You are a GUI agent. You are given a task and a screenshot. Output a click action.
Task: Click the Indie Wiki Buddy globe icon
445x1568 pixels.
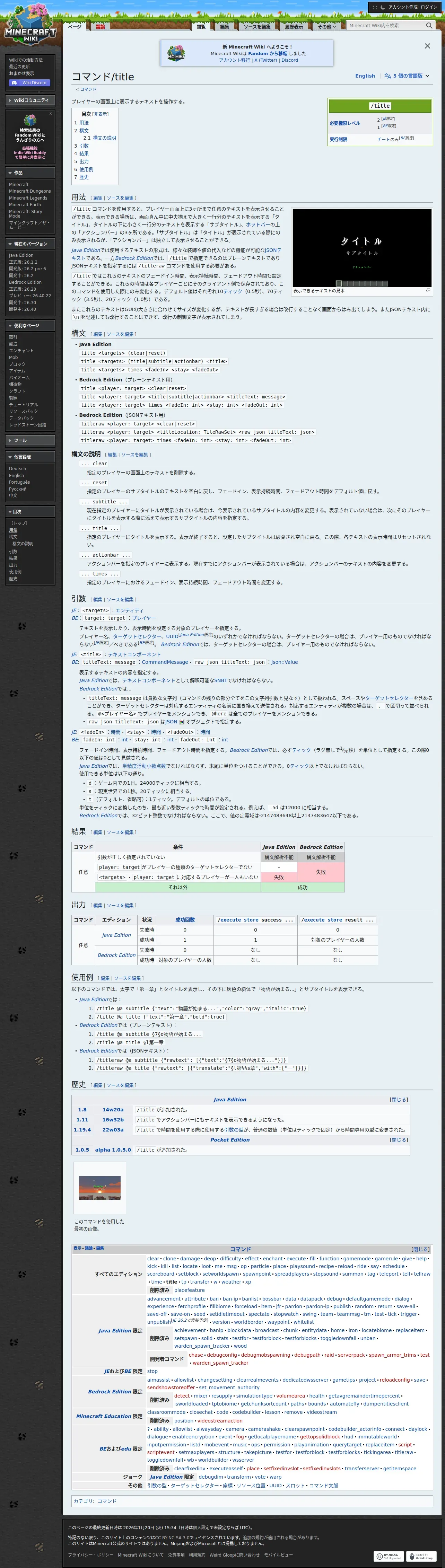[x=30, y=120]
